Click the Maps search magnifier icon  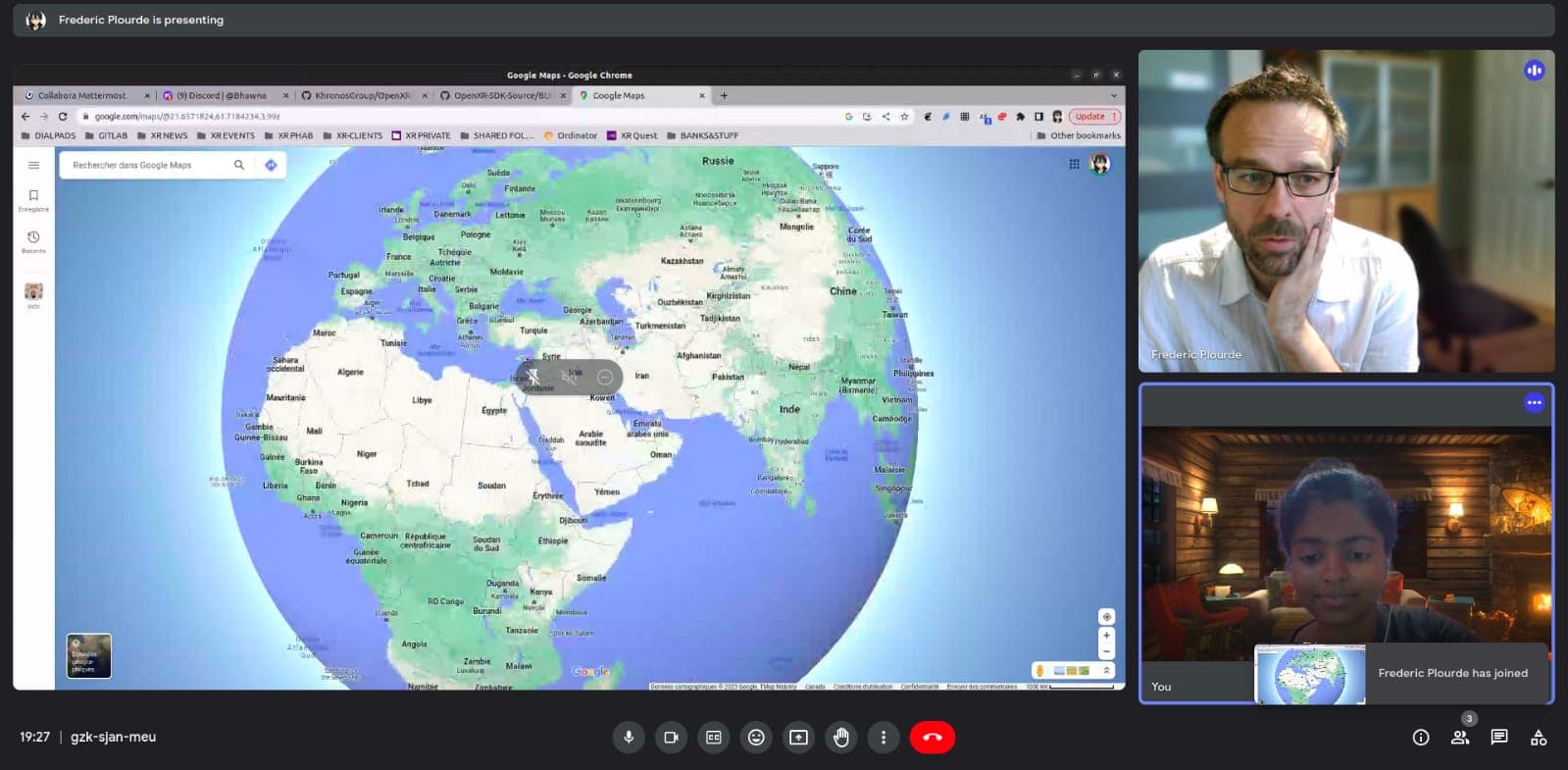pos(239,165)
